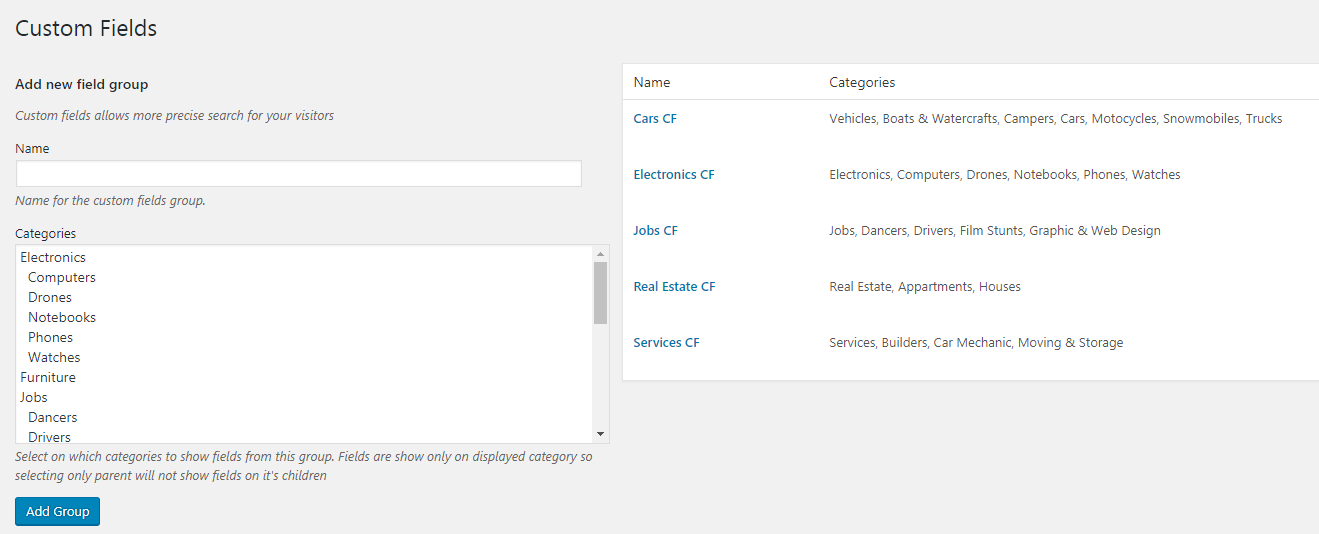Open the Electronics CF field group
The image size is (1319, 534).
click(x=674, y=175)
